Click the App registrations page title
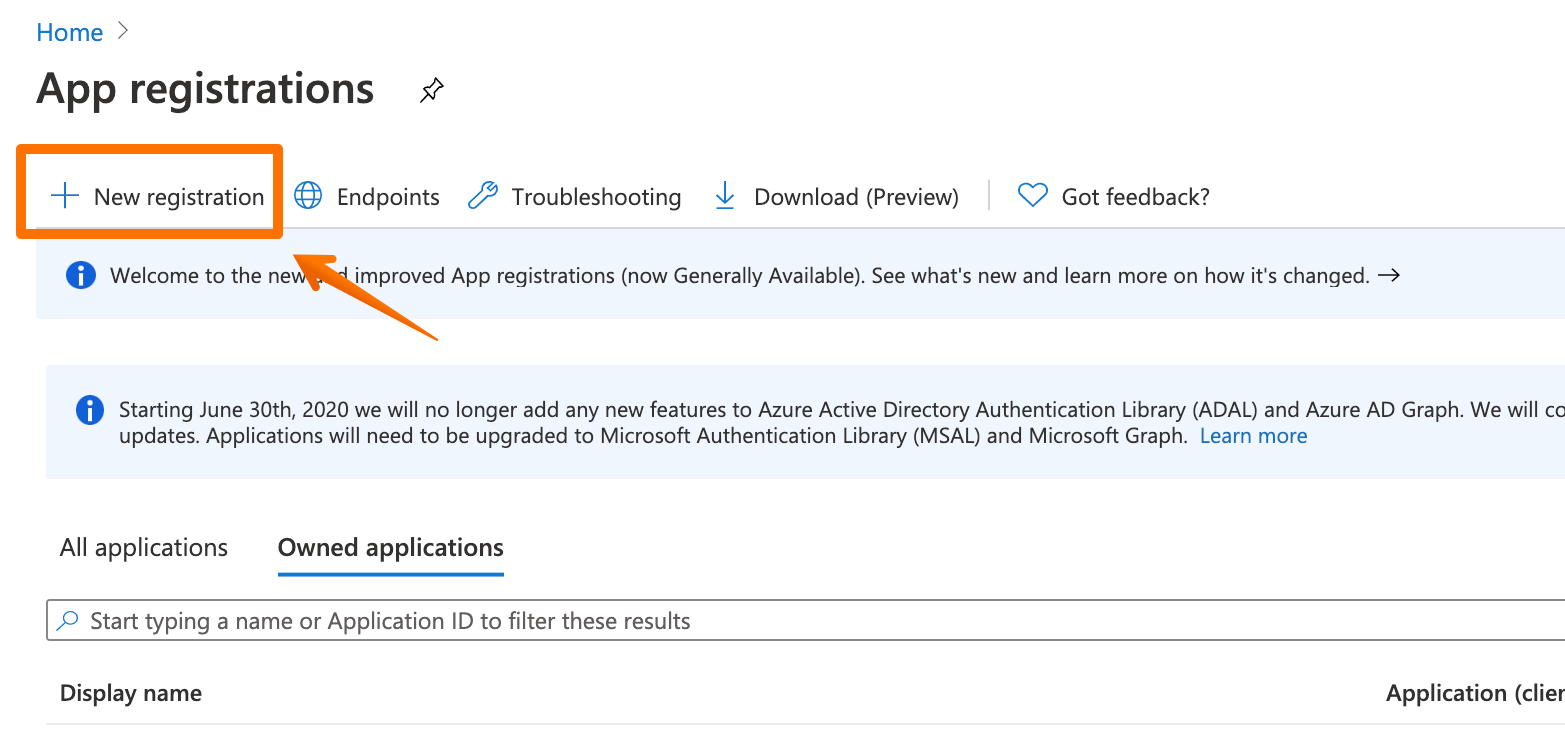The height and width of the screenshot is (754, 1565). [205, 89]
